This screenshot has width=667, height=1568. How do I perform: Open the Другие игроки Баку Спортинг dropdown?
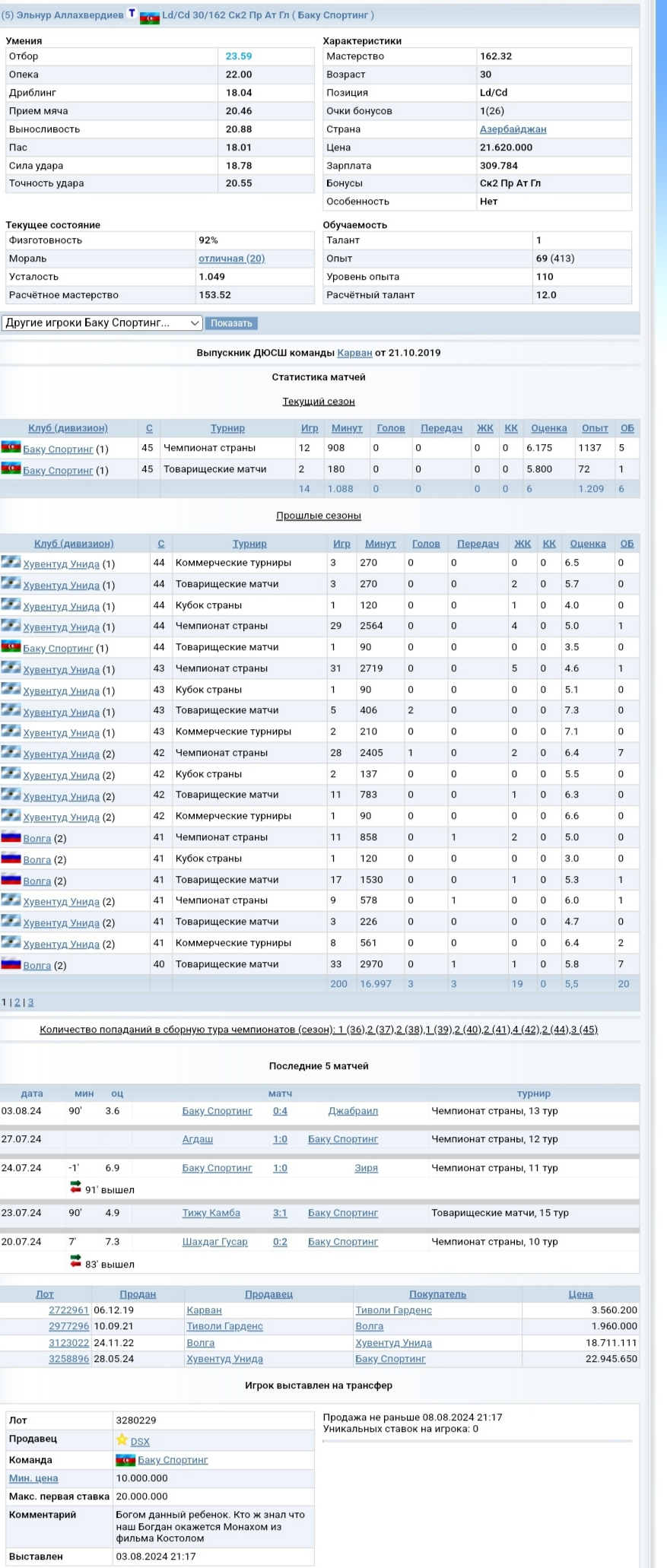pos(102,322)
